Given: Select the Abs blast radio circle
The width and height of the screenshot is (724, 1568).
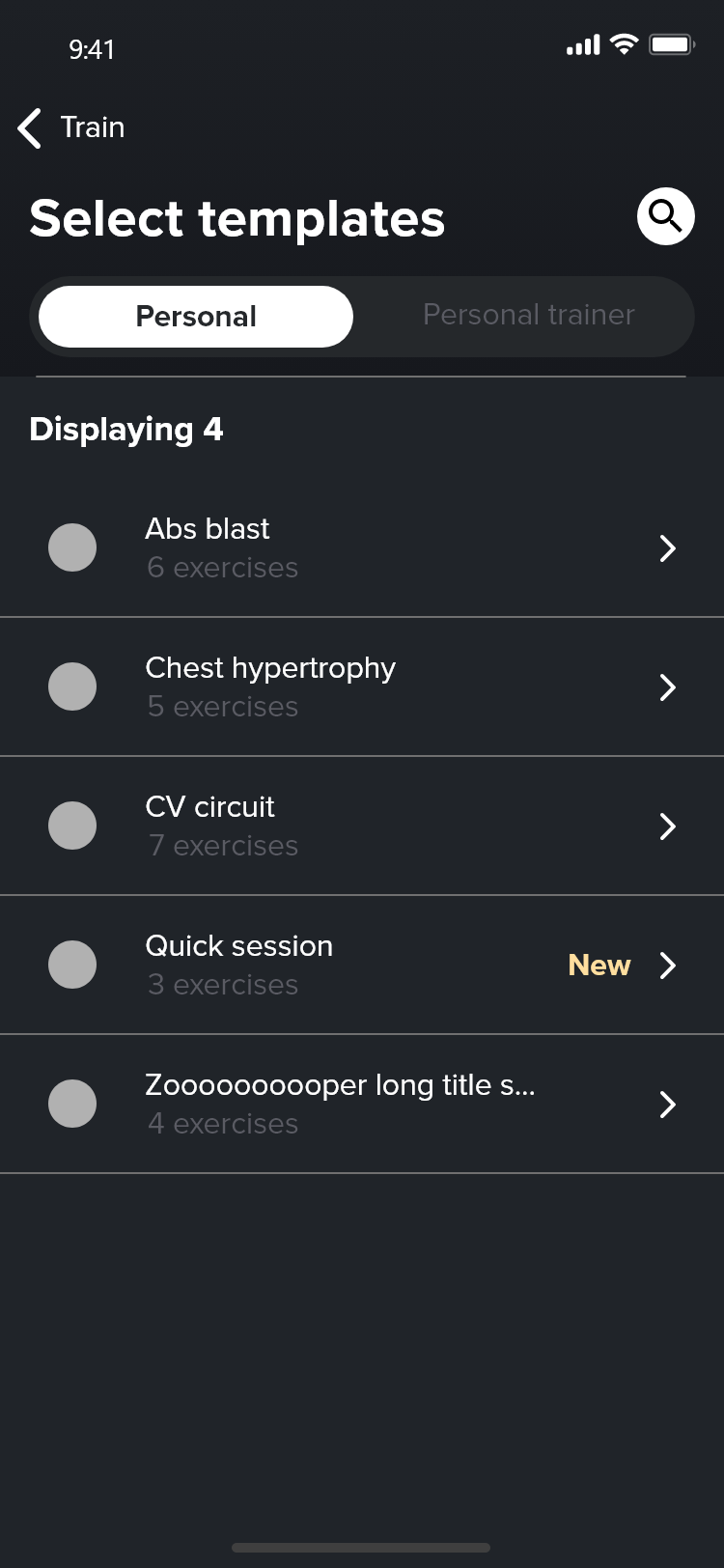Looking at the screenshot, I should pyautogui.click(x=72, y=547).
